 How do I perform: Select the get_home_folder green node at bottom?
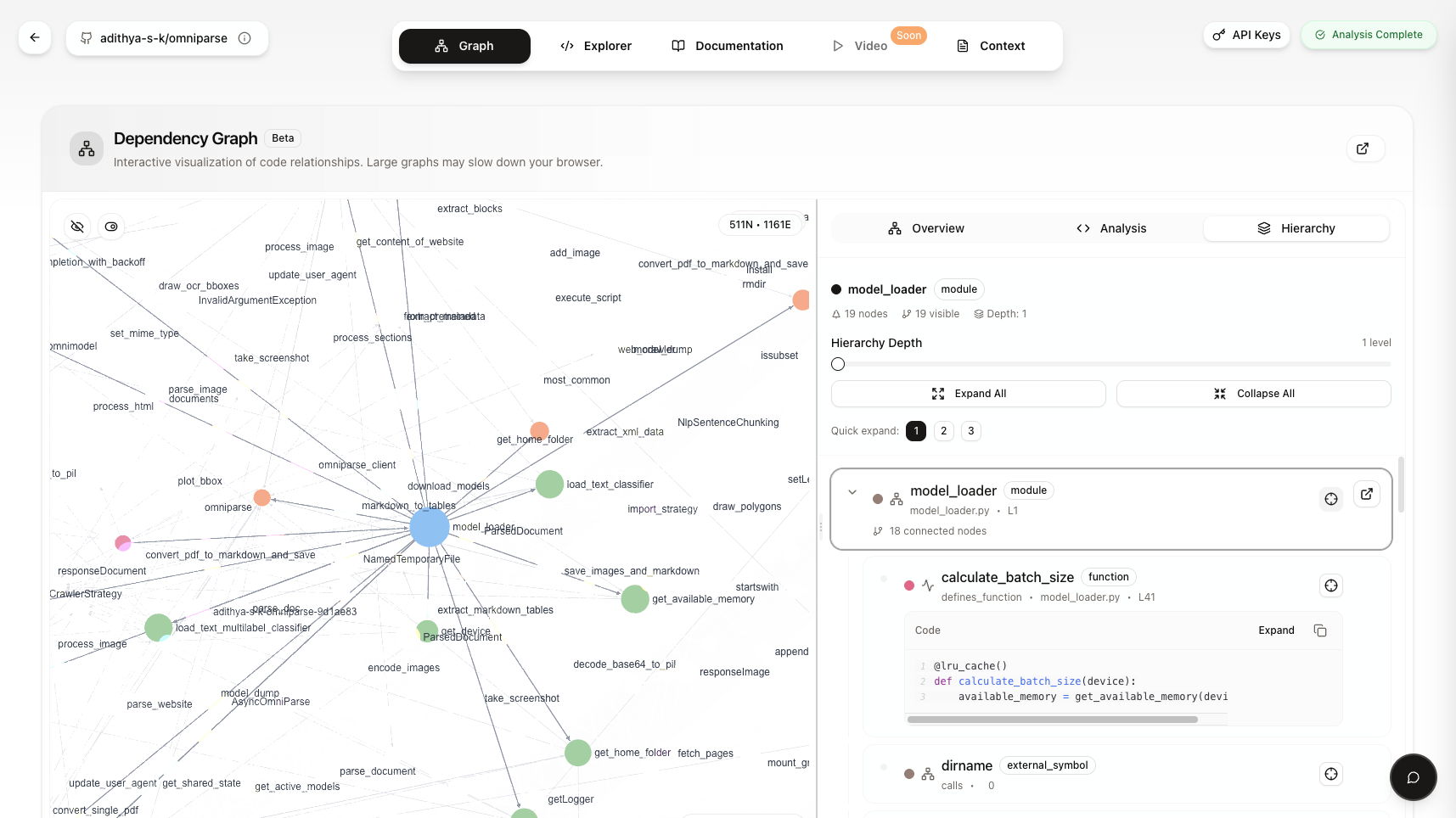(x=578, y=753)
